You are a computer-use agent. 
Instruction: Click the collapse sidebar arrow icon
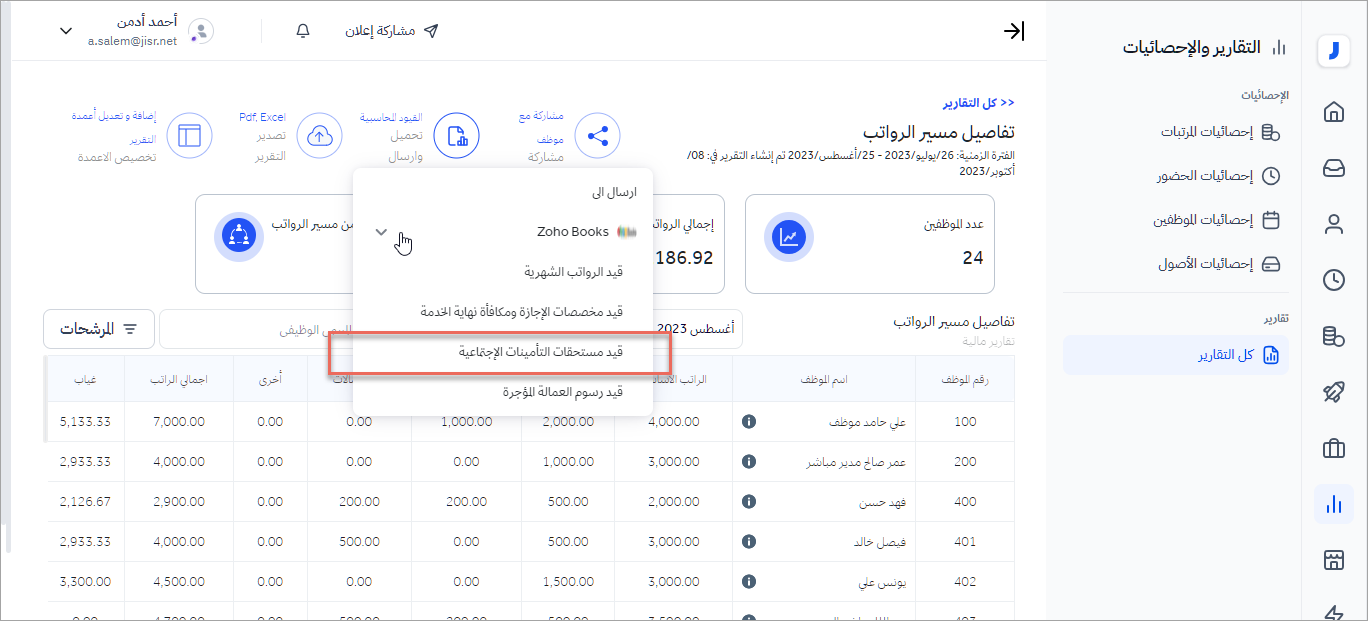tap(1013, 31)
